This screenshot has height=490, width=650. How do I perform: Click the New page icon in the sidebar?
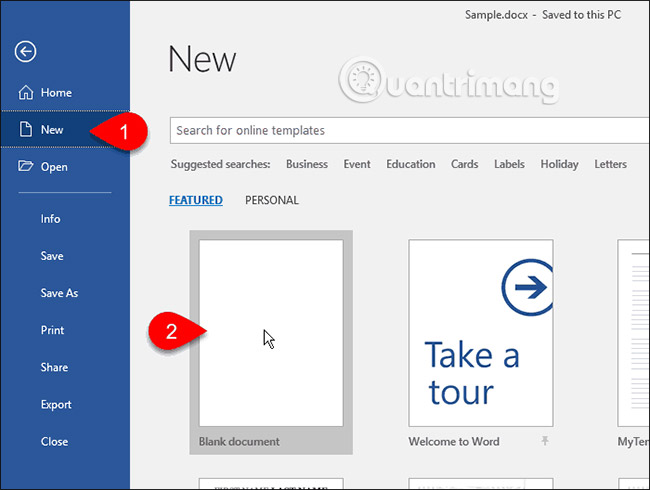(x=26, y=129)
